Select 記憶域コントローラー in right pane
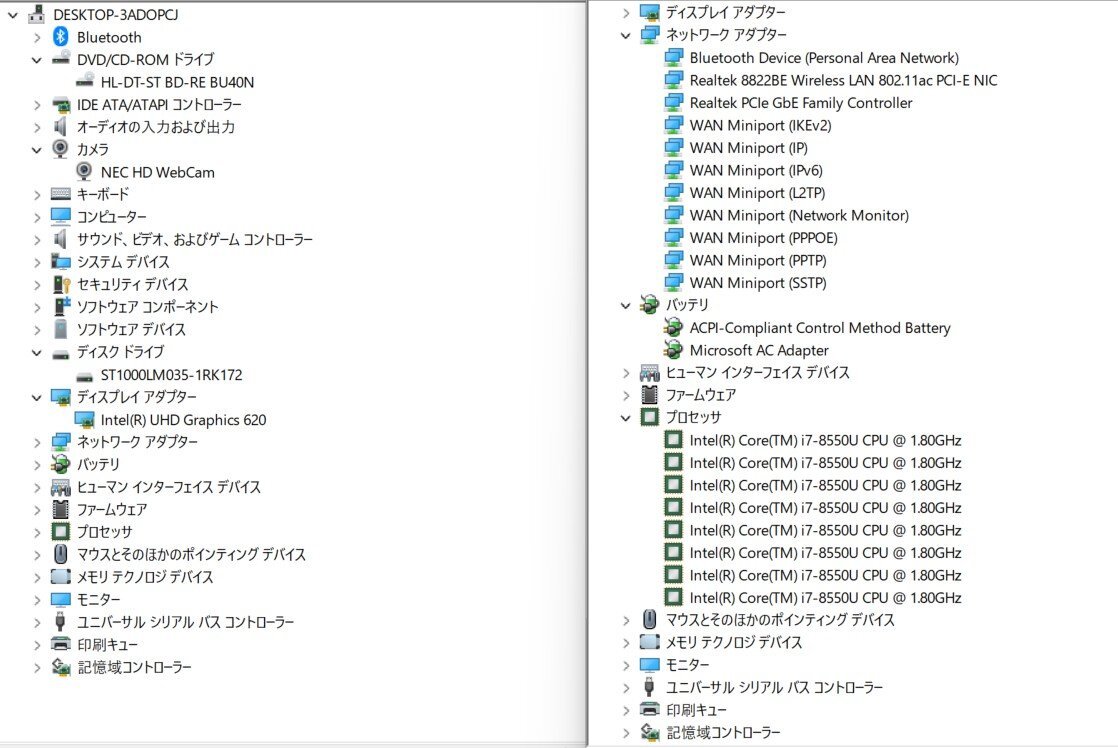 (x=723, y=732)
